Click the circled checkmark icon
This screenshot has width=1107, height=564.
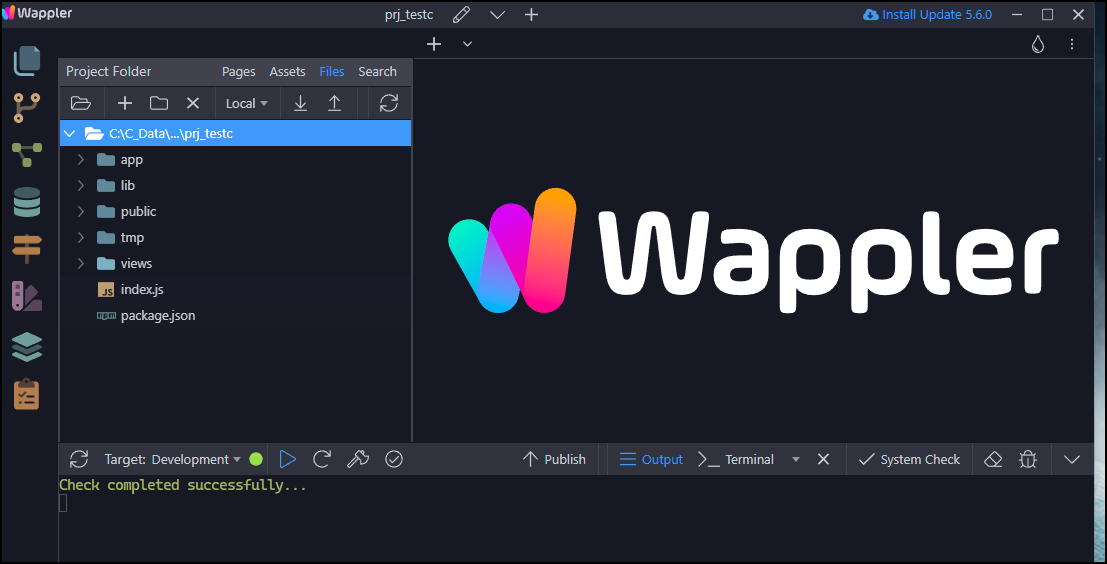click(394, 460)
